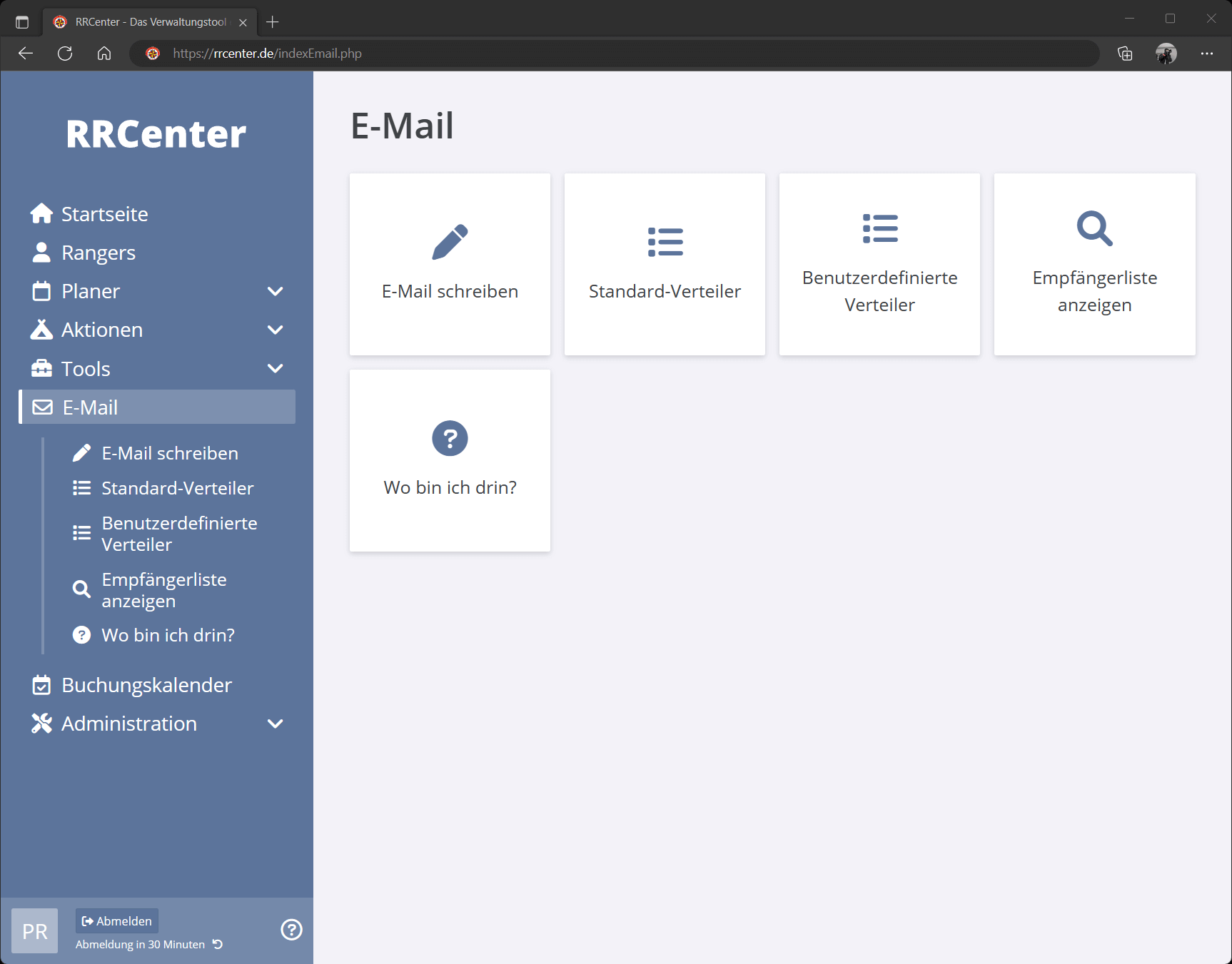Open the Startseite home icon
Screen dimensions: 1232x964
[41, 213]
